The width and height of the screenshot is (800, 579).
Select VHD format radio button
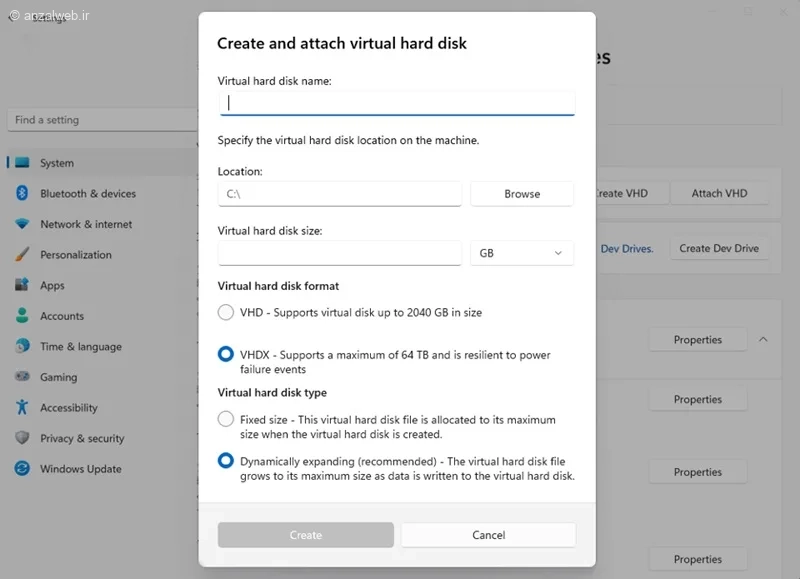pos(226,312)
